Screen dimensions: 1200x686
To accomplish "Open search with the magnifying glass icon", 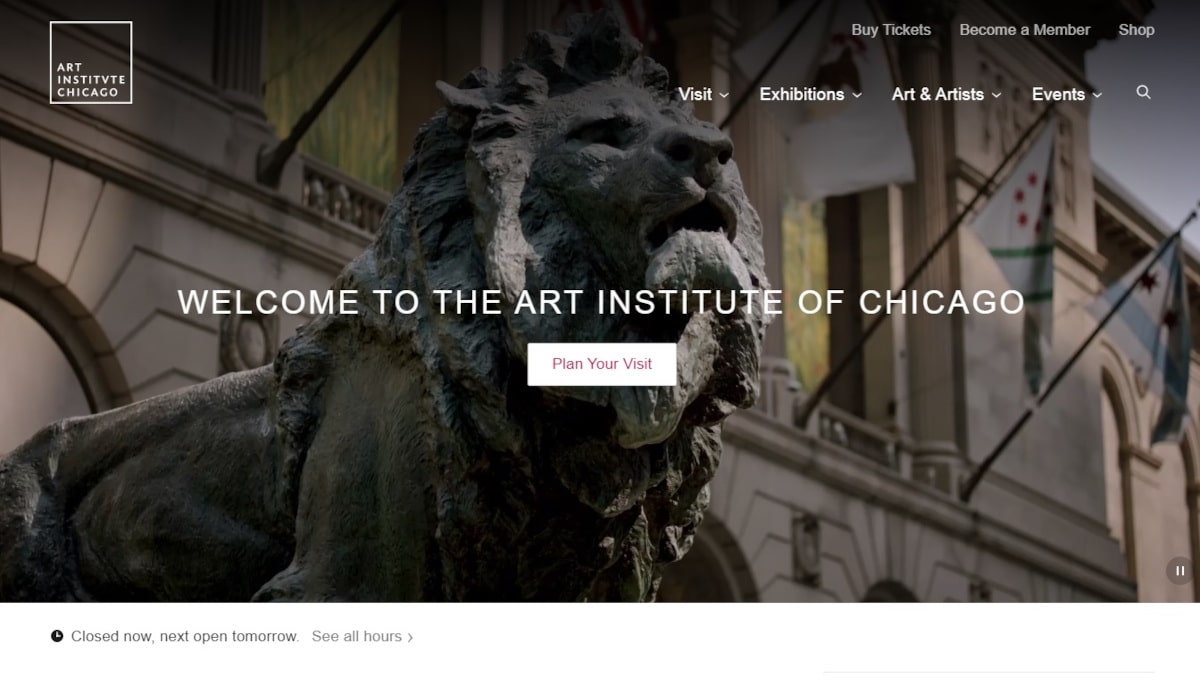I will (1144, 92).
